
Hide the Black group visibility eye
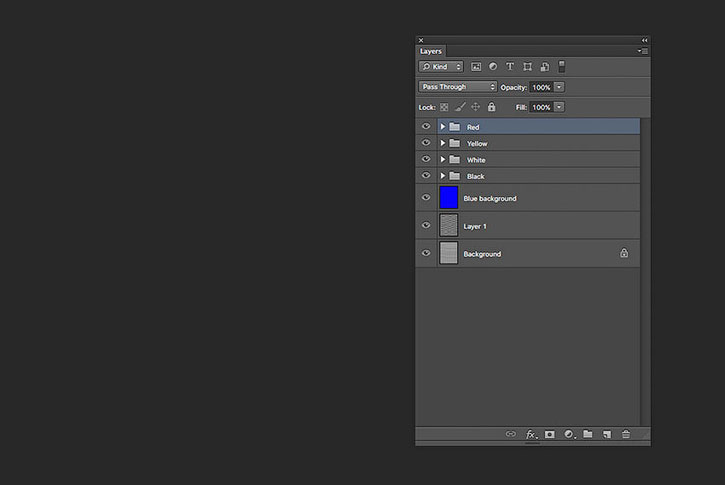(426, 176)
